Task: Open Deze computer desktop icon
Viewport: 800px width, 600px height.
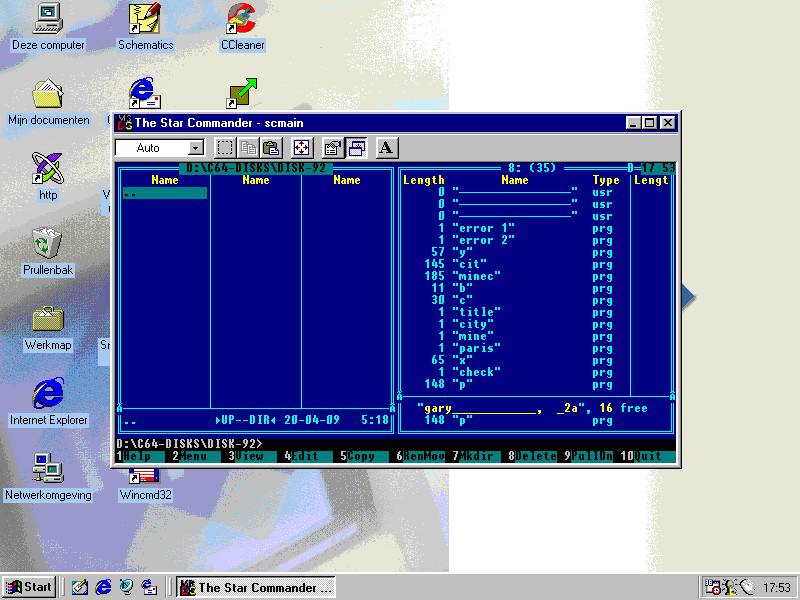Action: click(48, 27)
